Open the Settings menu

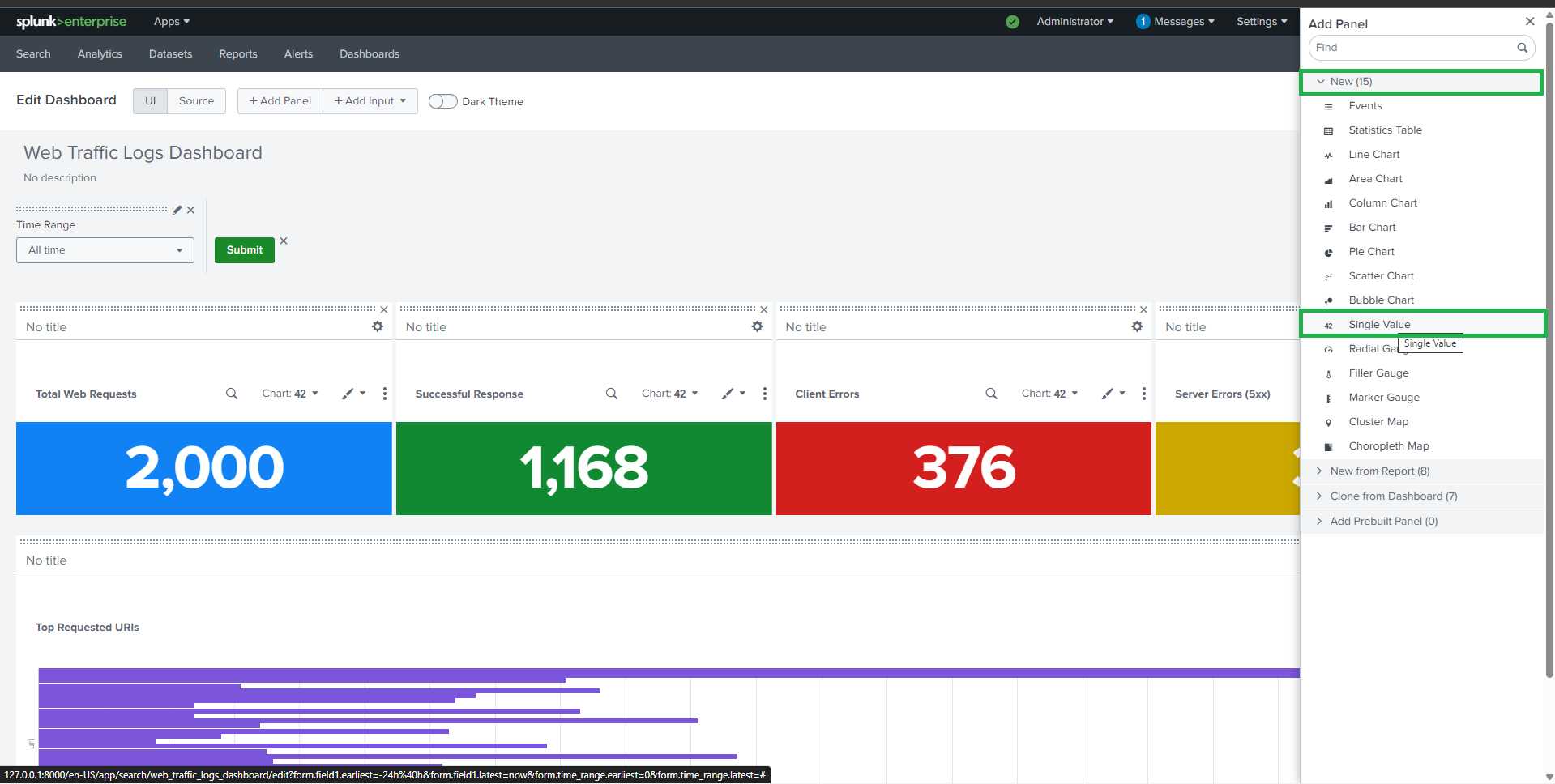(x=1261, y=22)
